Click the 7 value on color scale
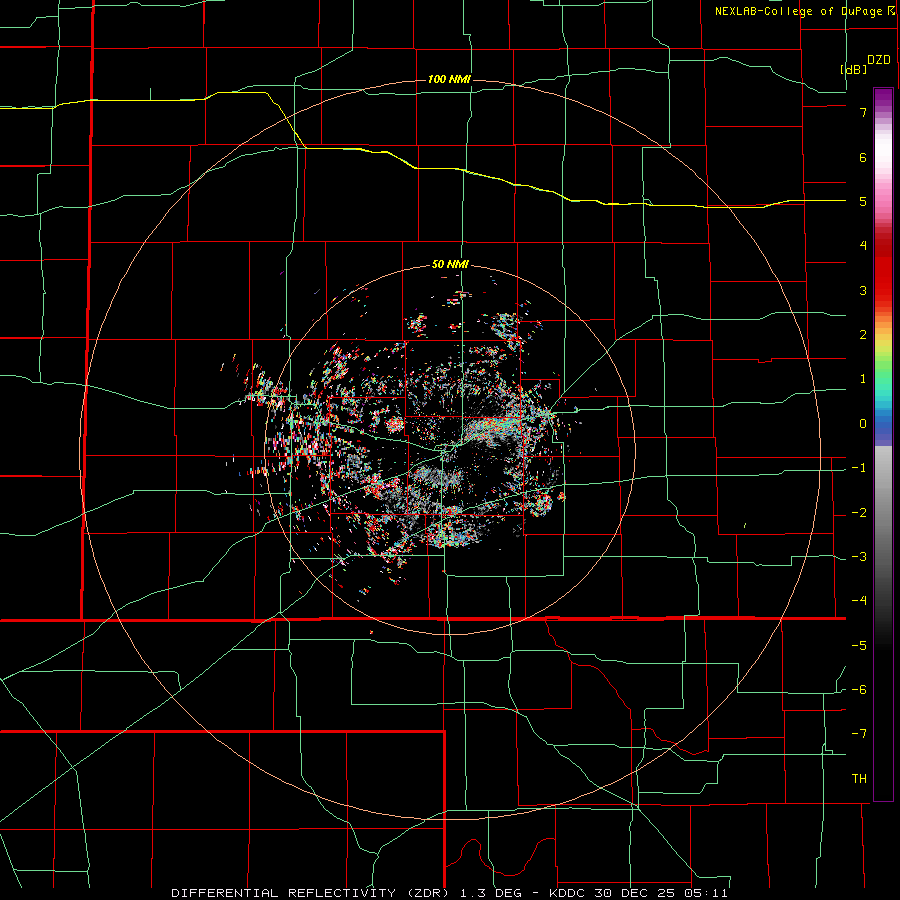This screenshot has height=900, width=900. coord(863,112)
